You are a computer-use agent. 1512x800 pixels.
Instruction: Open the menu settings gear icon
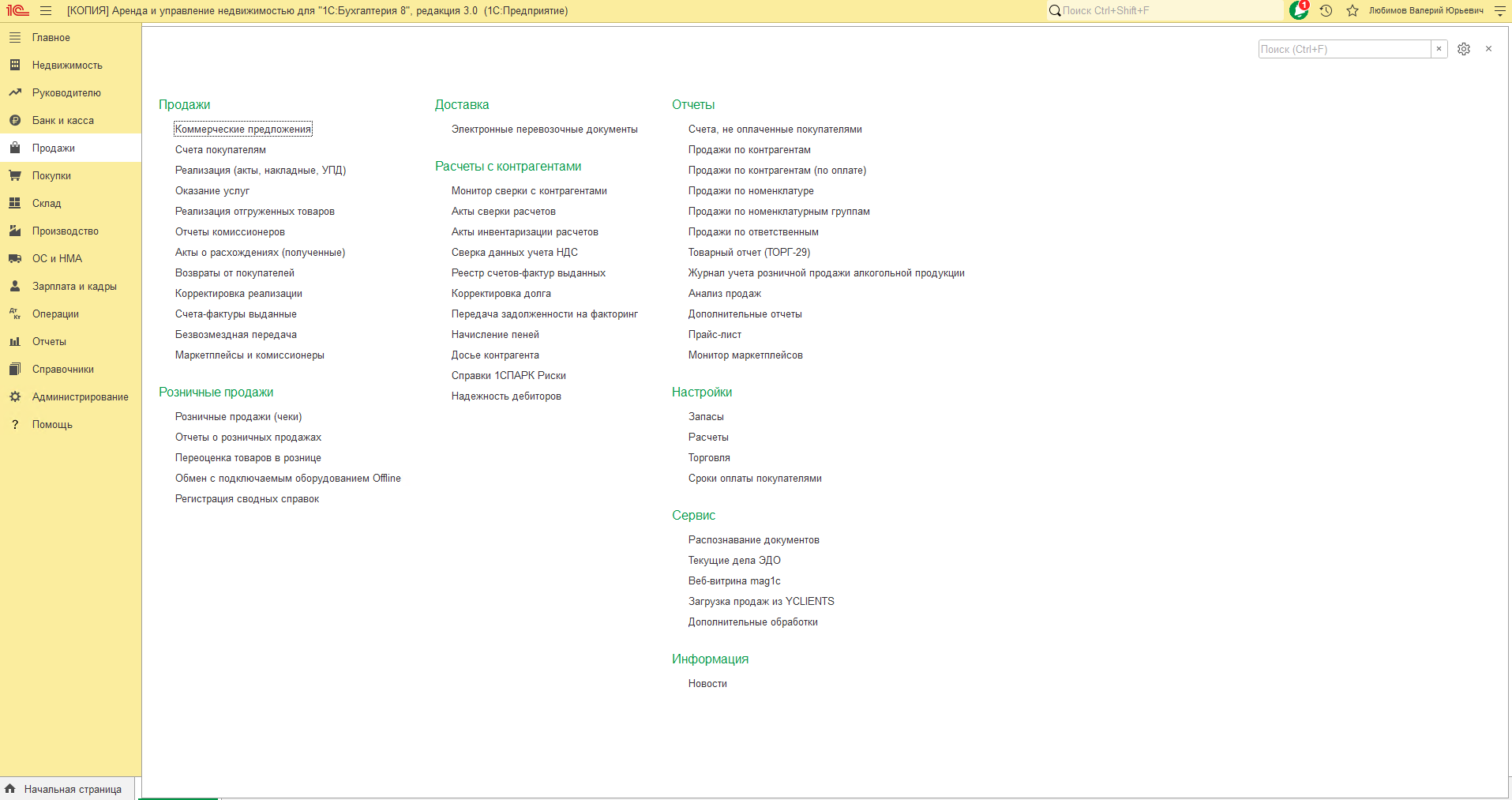point(1464,49)
